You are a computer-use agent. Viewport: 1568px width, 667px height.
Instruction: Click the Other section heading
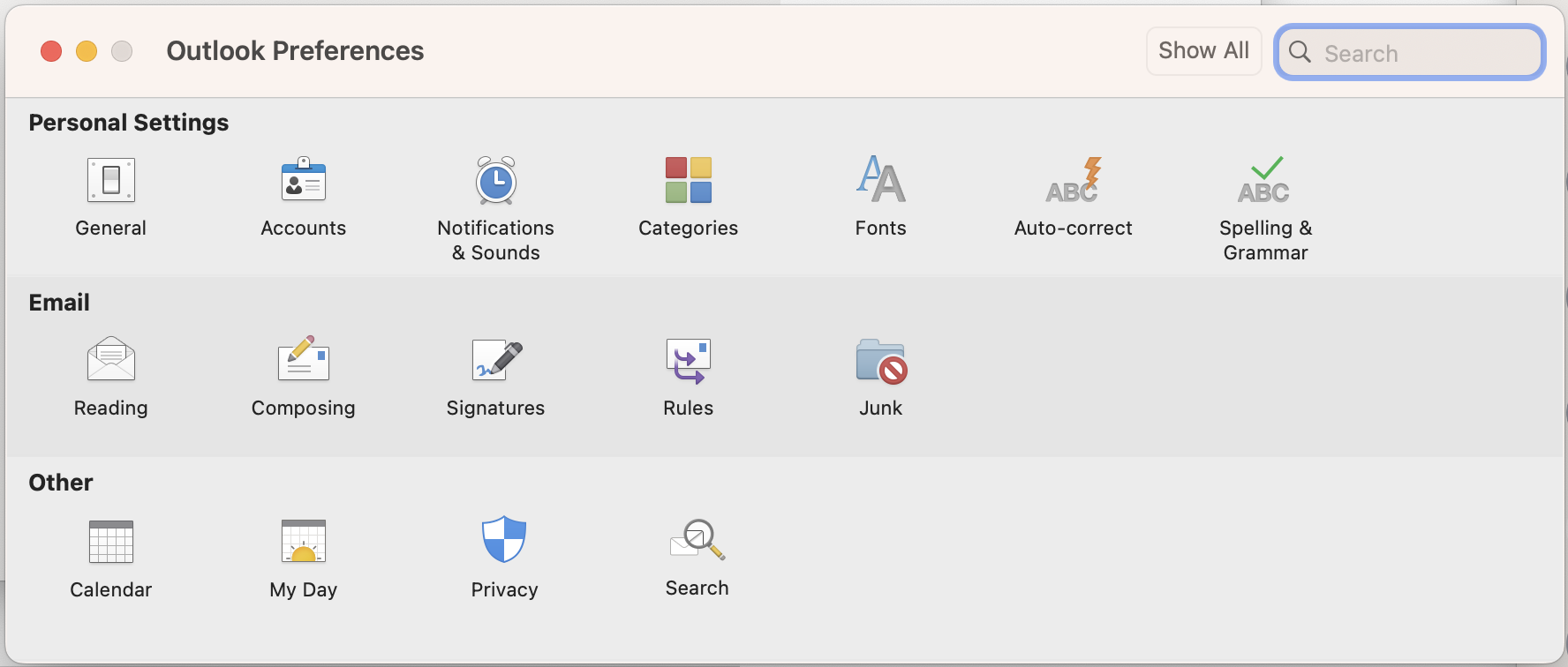click(x=61, y=483)
